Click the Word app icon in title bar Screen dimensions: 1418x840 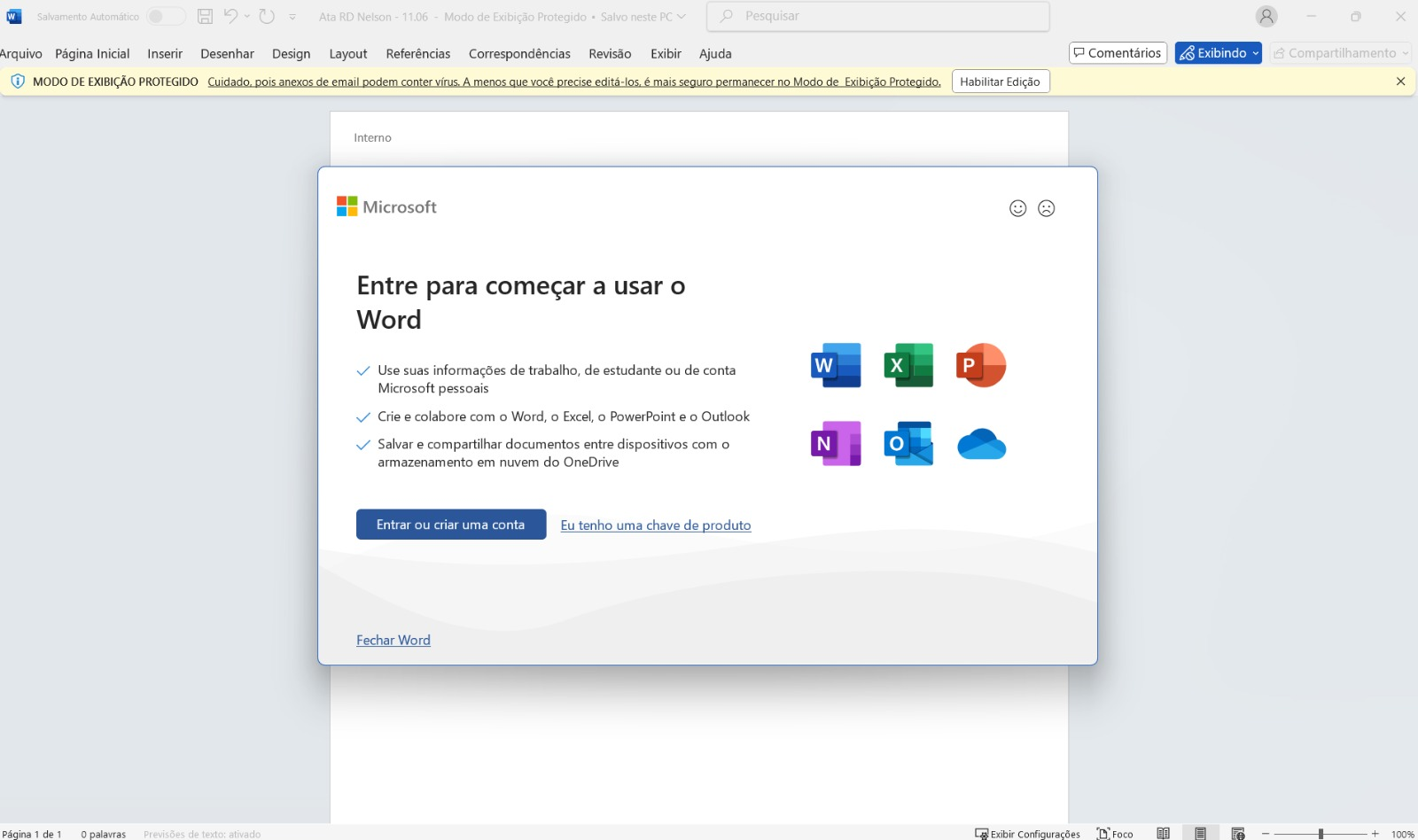point(14,16)
